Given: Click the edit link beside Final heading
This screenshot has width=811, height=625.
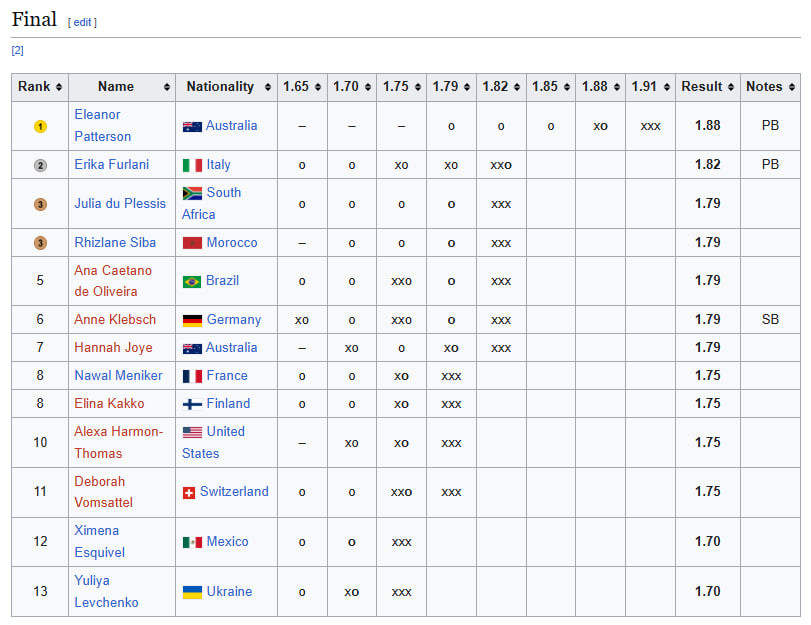Looking at the screenshot, I should tap(82, 22).
